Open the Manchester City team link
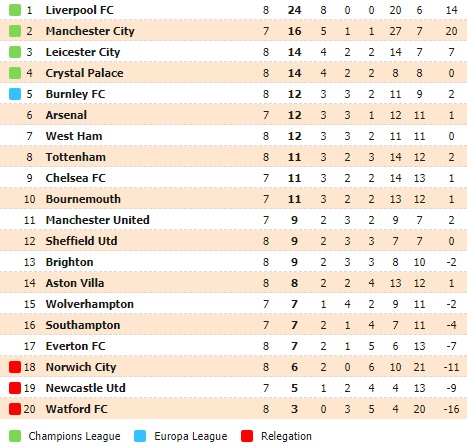The width and height of the screenshot is (467, 448). (x=90, y=31)
